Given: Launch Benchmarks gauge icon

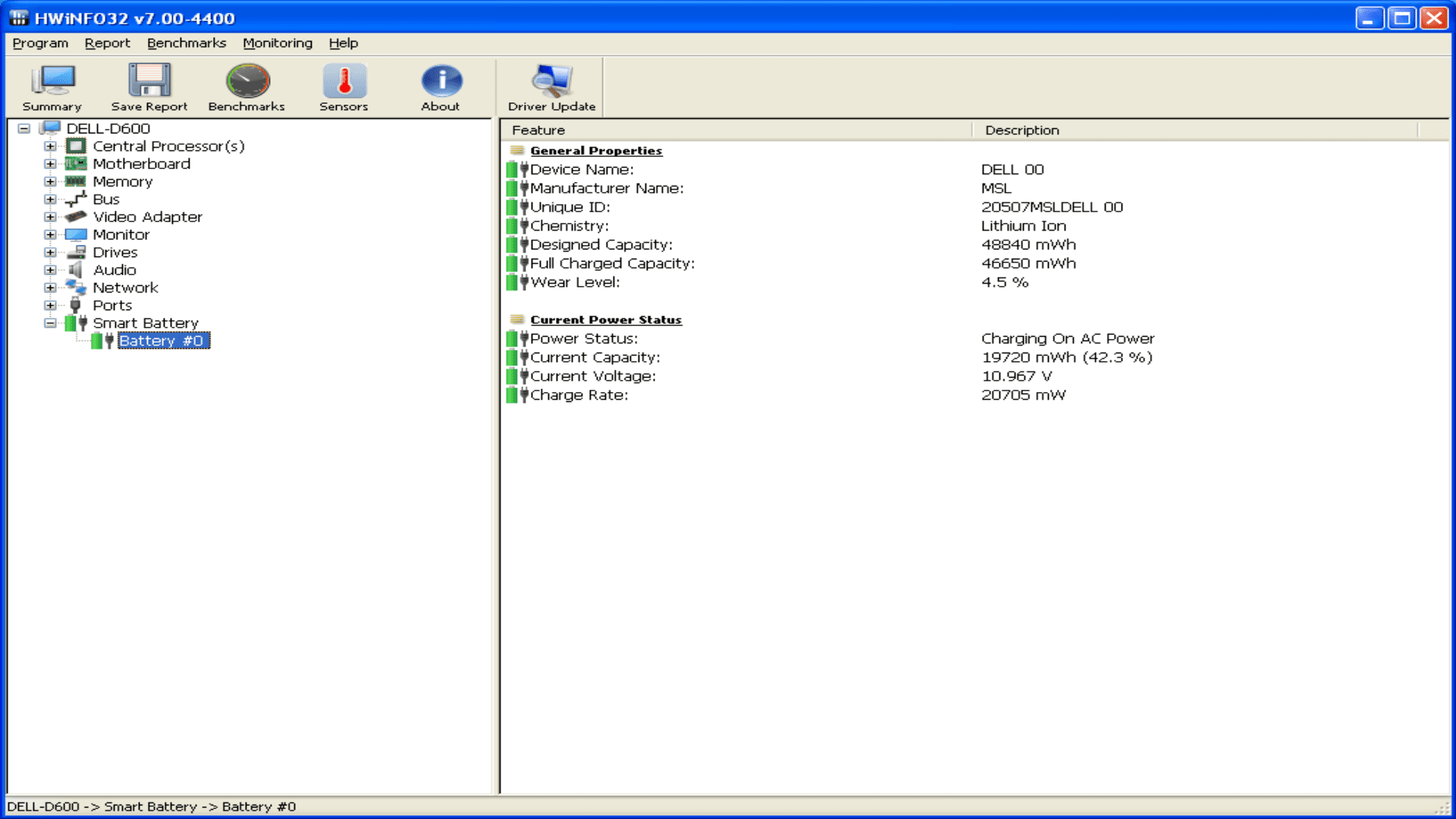Looking at the screenshot, I should click(247, 80).
